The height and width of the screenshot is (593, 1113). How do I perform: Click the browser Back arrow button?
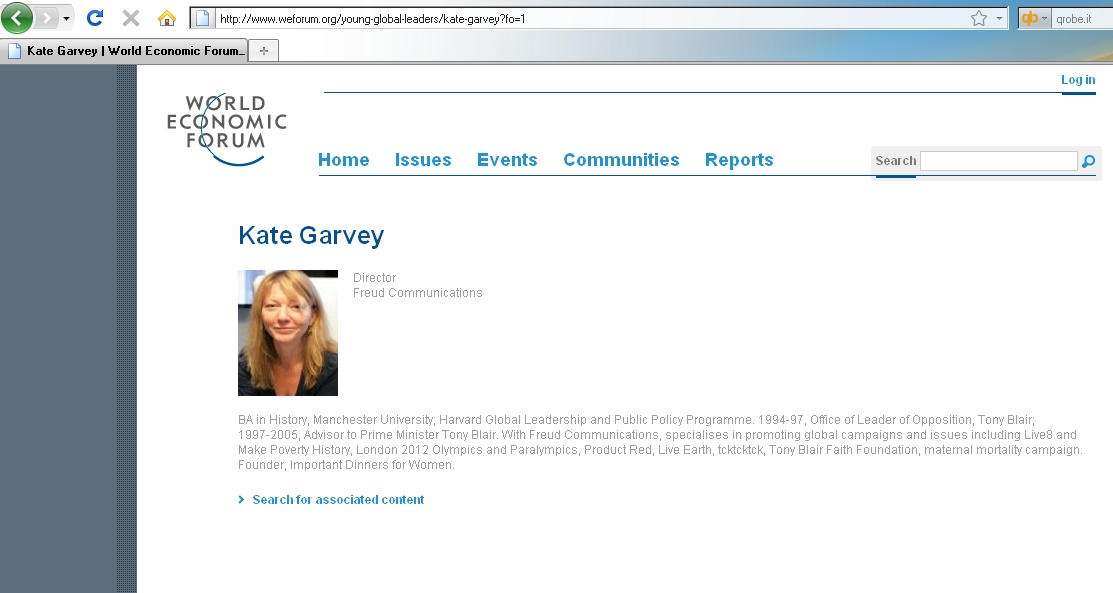[17, 18]
